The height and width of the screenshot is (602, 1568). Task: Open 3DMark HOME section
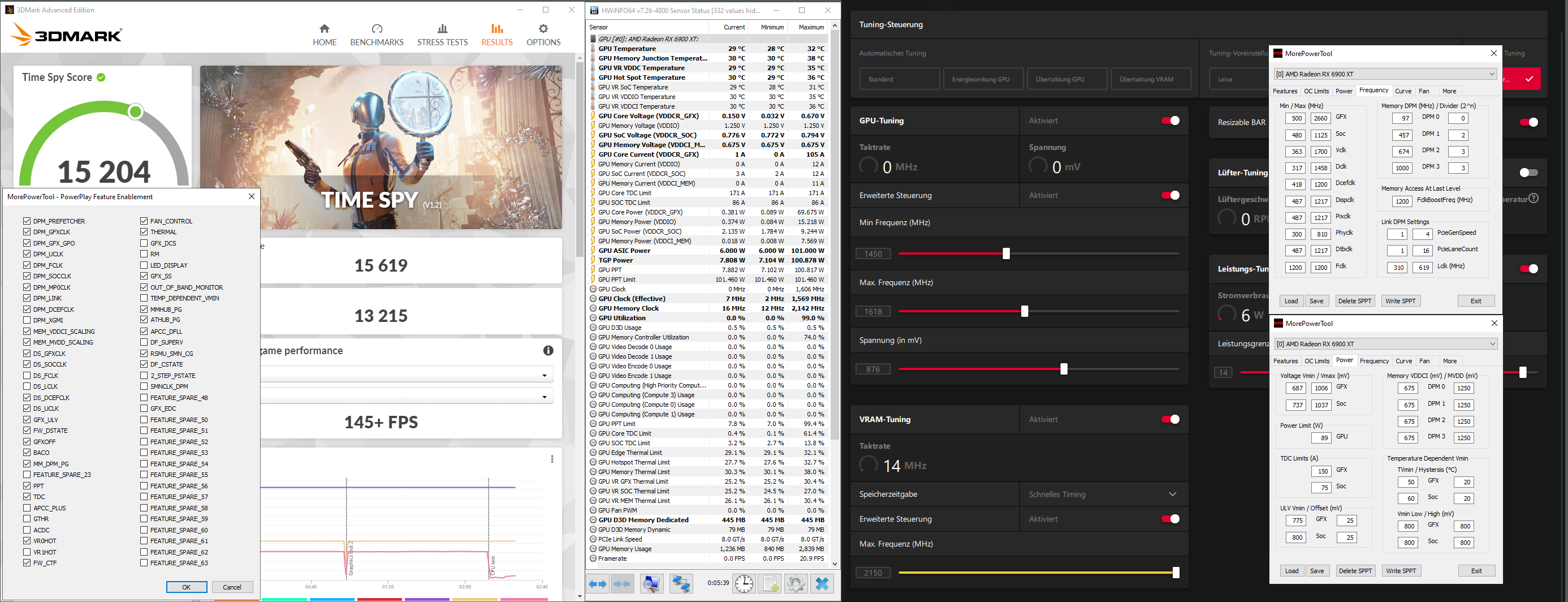coord(325,35)
